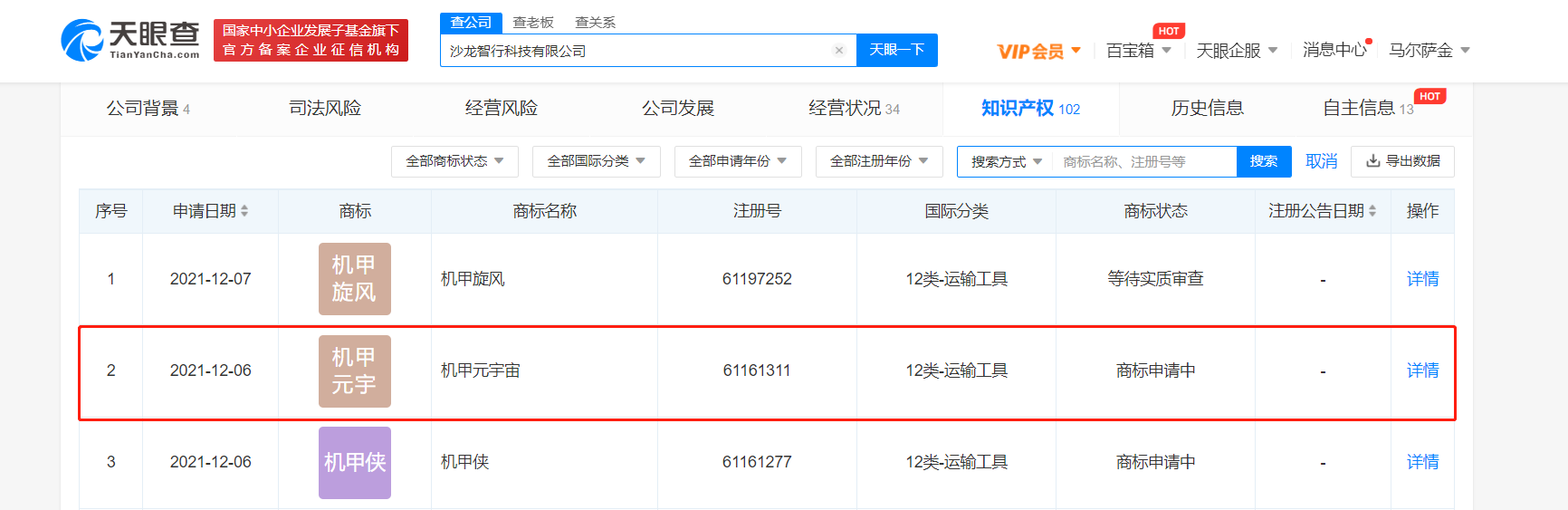Select the 知识产权 tab
The image size is (1568, 510).
coord(1030,109)
